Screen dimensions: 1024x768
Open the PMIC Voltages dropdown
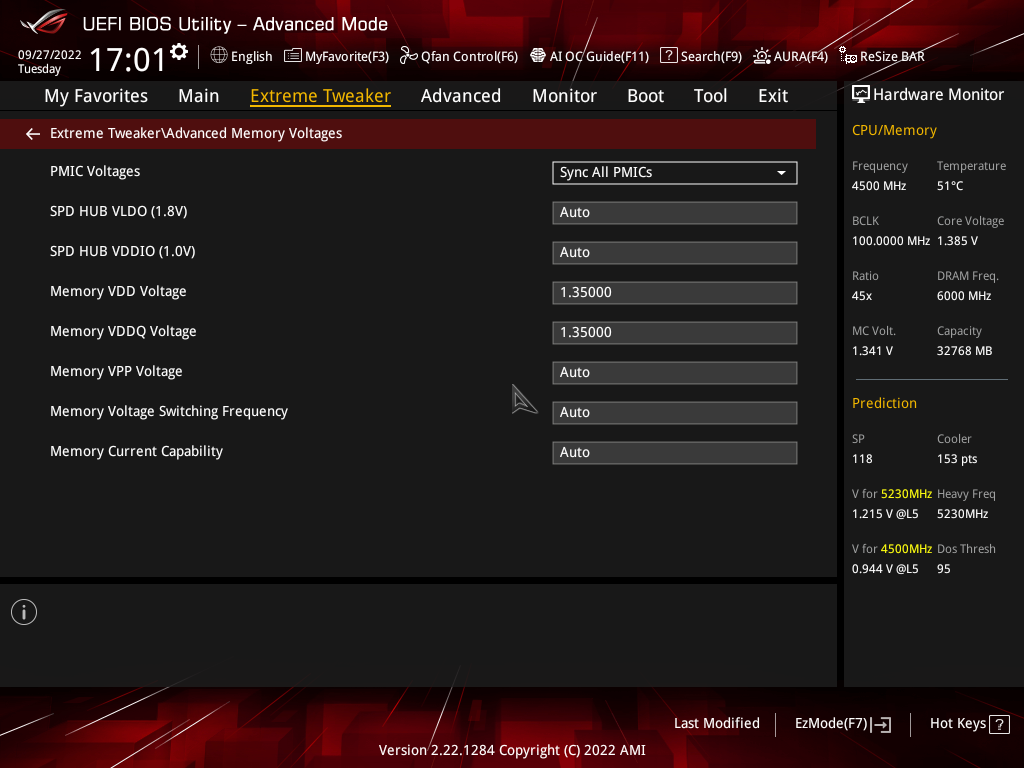(x=675, y=172)
